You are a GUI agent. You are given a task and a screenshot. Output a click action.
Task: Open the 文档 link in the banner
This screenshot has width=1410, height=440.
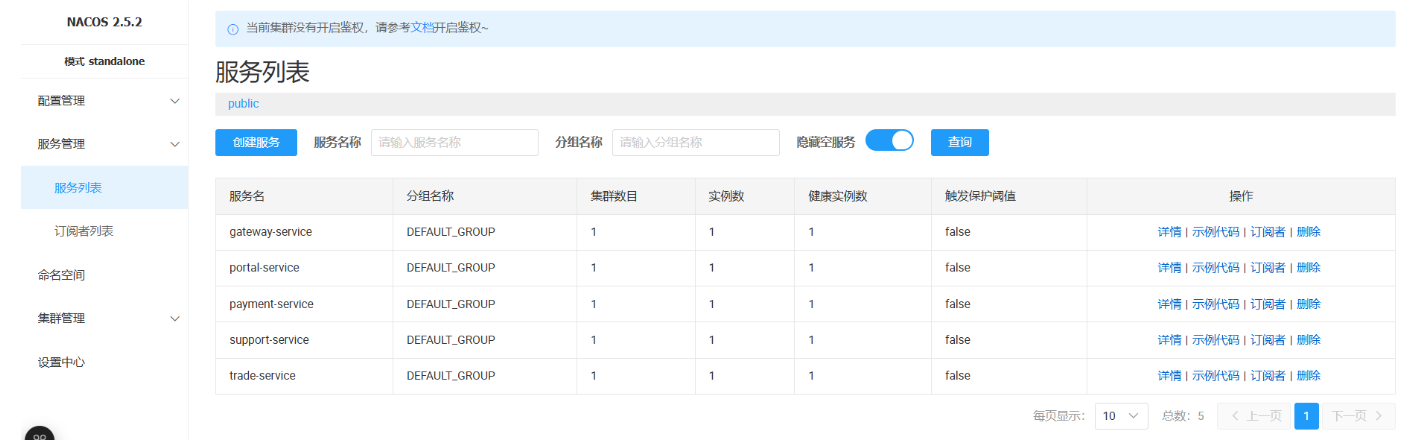422,28
